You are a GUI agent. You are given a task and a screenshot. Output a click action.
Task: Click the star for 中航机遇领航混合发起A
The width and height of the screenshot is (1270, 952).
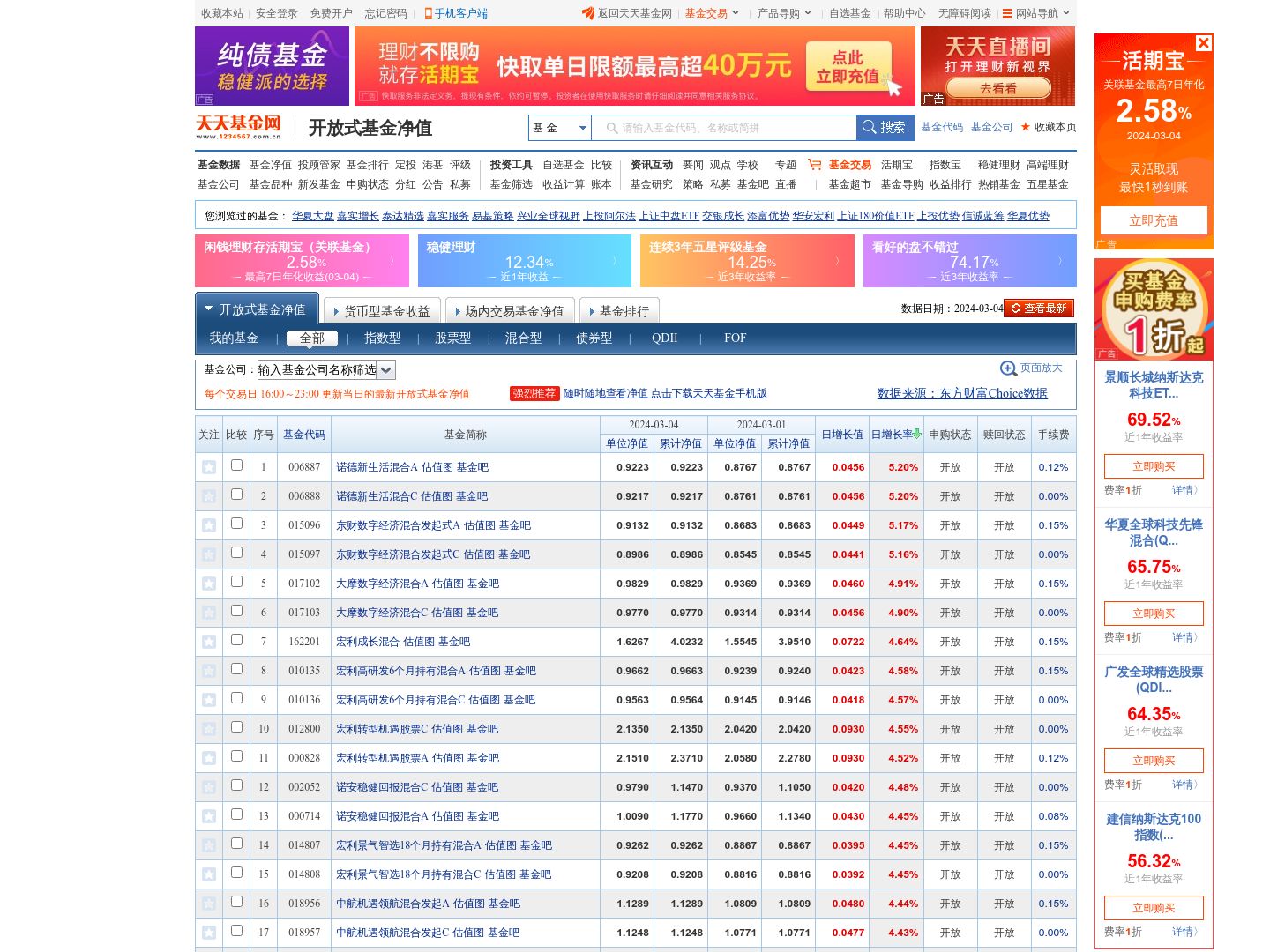pyautogui.click(x=209, y=904)
